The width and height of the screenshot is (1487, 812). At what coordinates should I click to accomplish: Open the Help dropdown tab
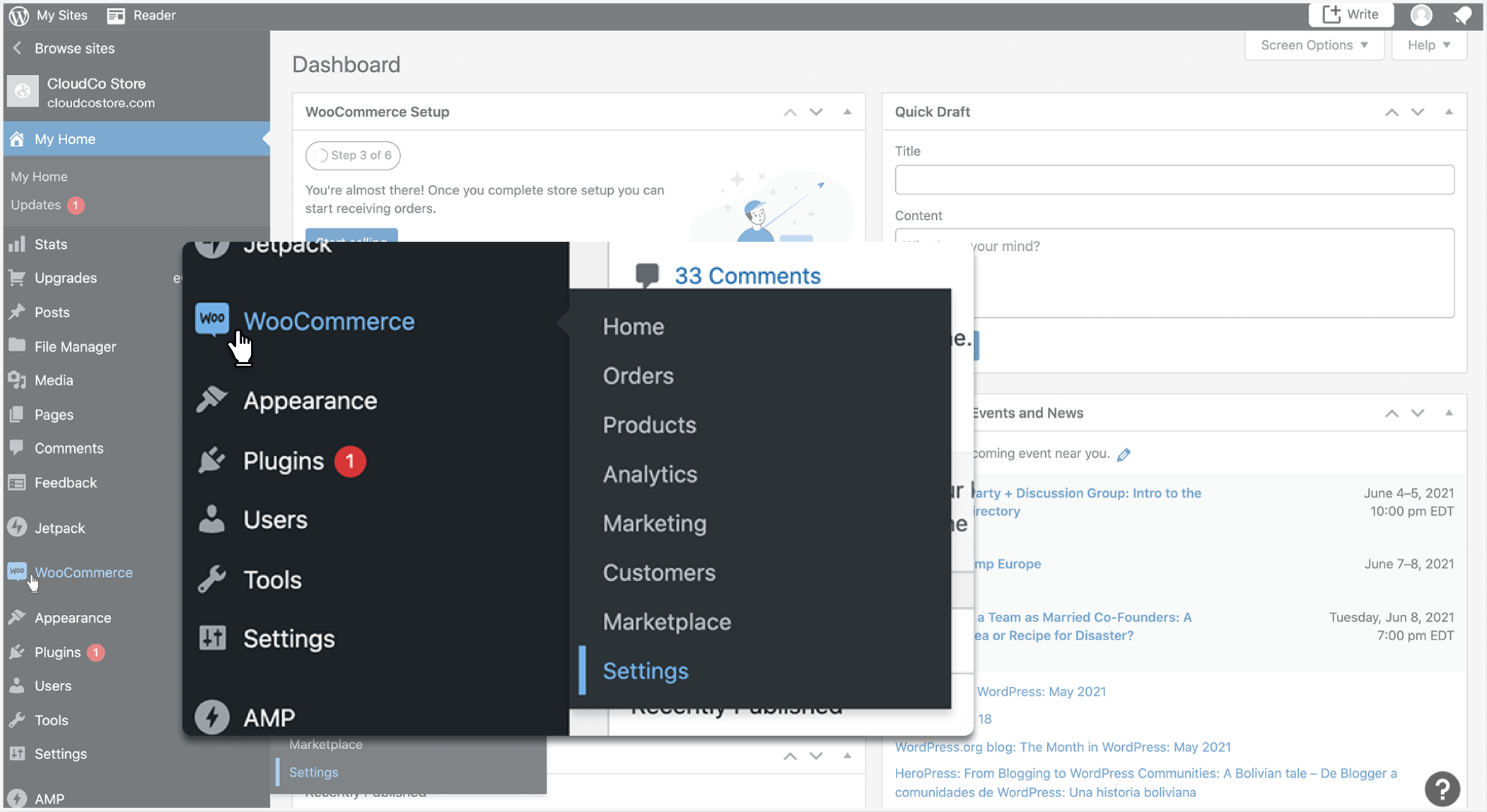point(1428,45)
